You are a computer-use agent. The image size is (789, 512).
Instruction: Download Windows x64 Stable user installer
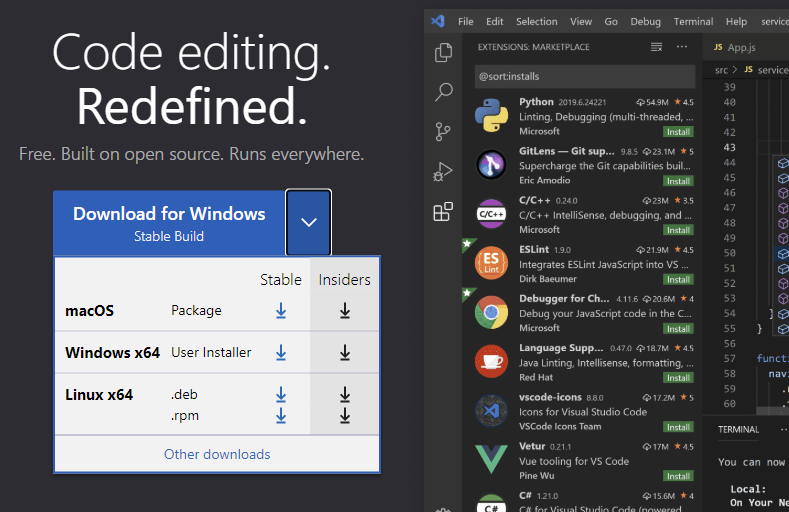(x=281, y=353)
